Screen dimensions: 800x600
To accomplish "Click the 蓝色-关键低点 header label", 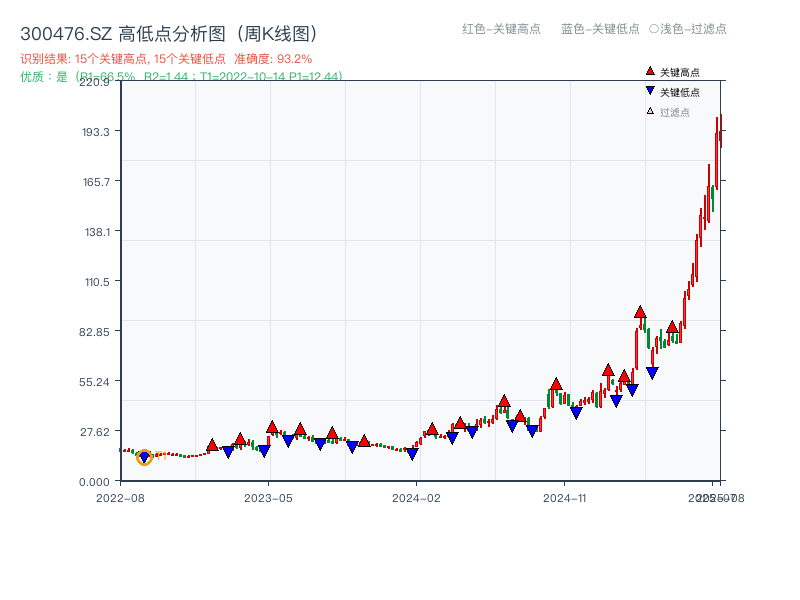I will (600, 29).
